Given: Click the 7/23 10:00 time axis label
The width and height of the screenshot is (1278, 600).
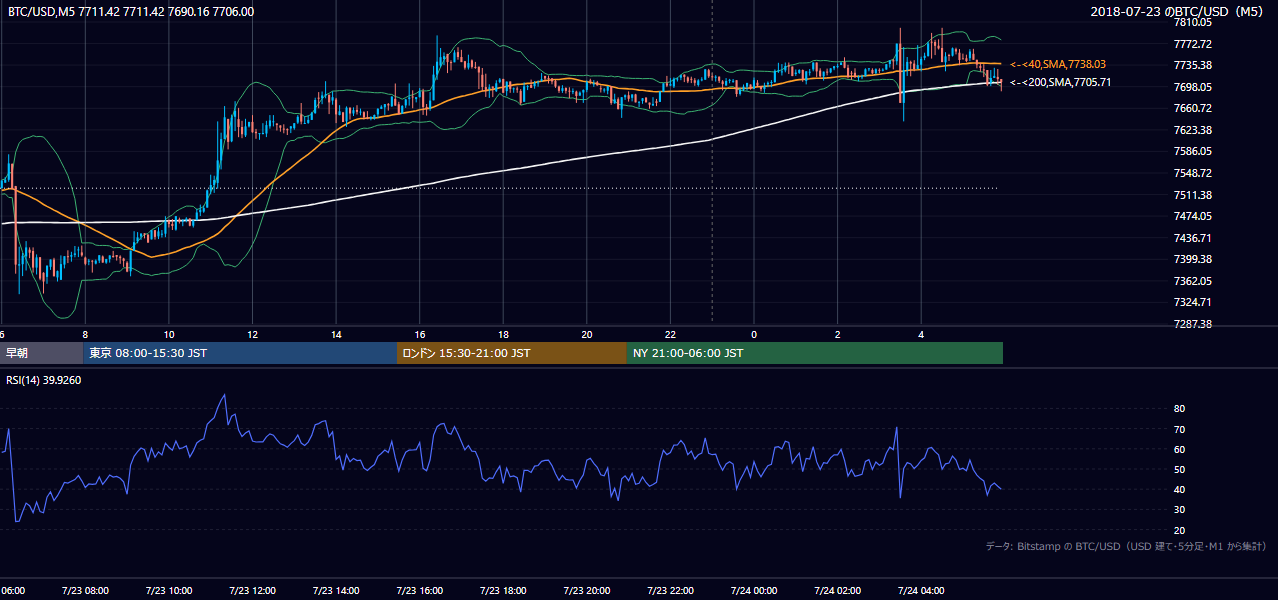Looking at the screenshot, I should pos(169,590).
